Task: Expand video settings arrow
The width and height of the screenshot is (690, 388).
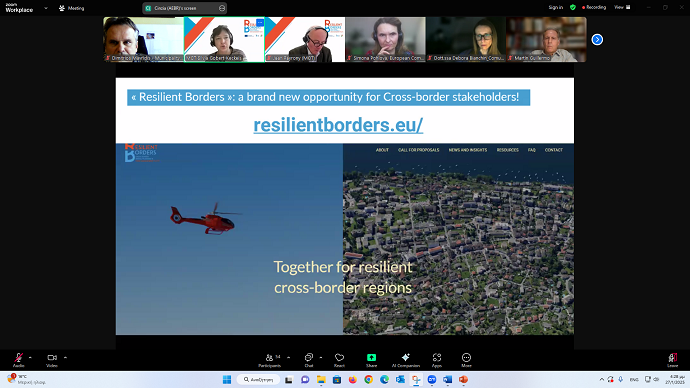Action: coord(65,358)
